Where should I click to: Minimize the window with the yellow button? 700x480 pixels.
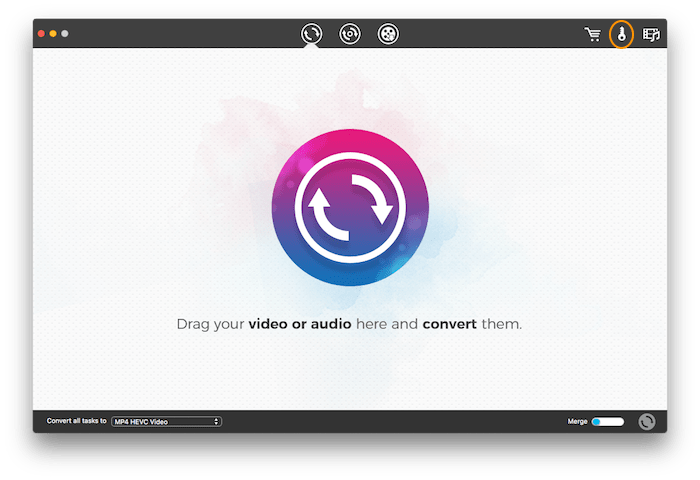[x=53, y=33]
